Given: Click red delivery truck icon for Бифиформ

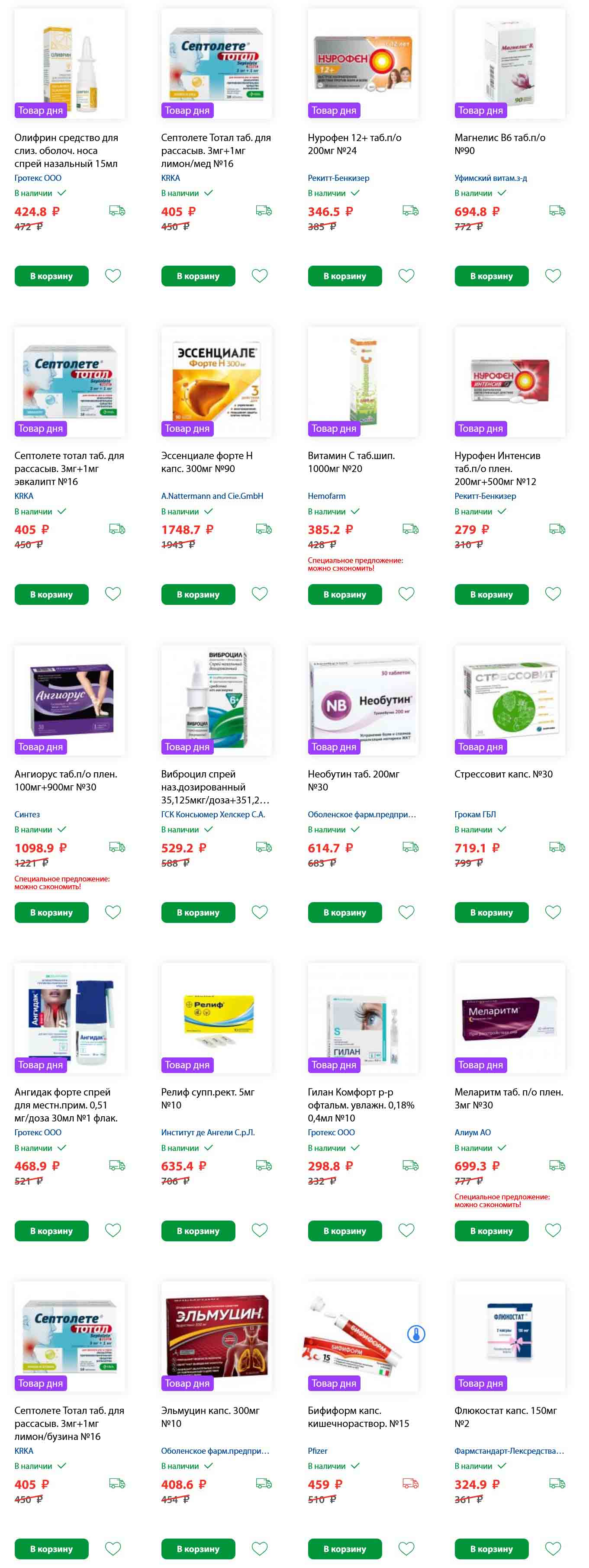Looking at the screenshot, I should [x=410, y=1483].
